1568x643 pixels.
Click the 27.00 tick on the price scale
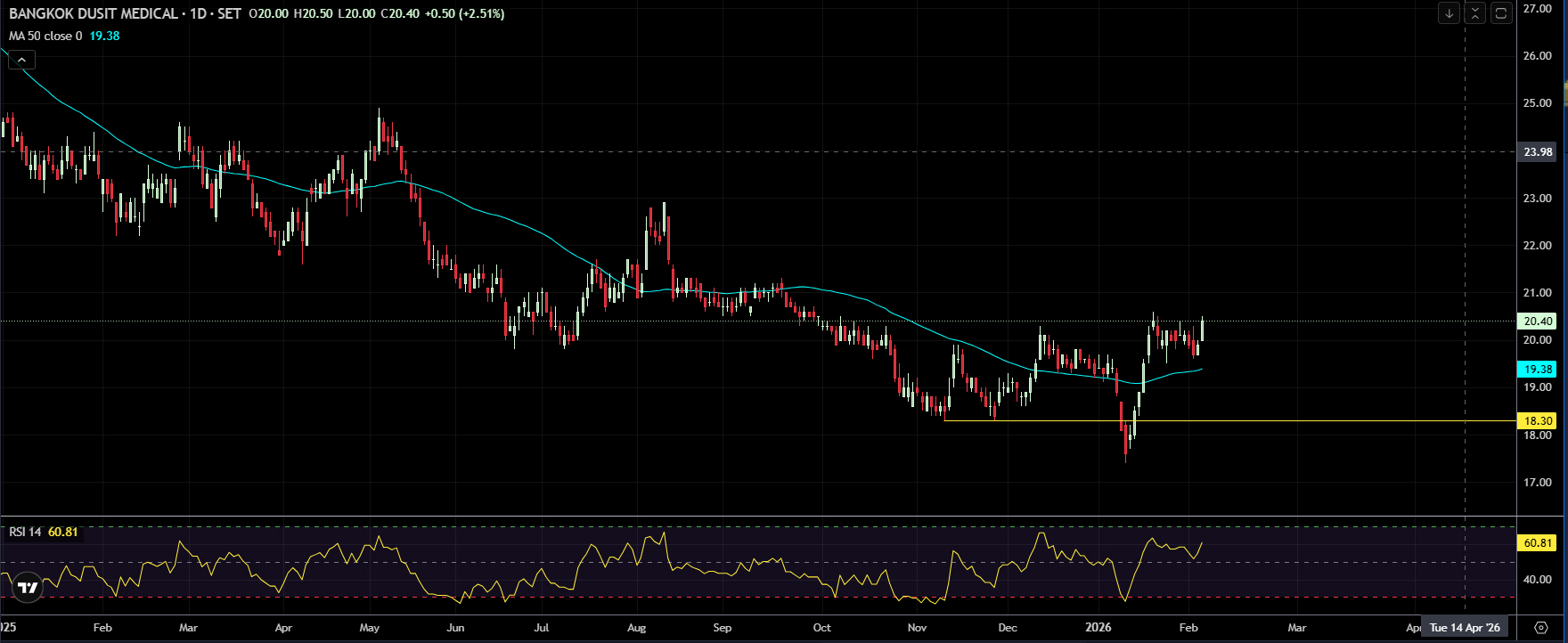click(1538, 9)
